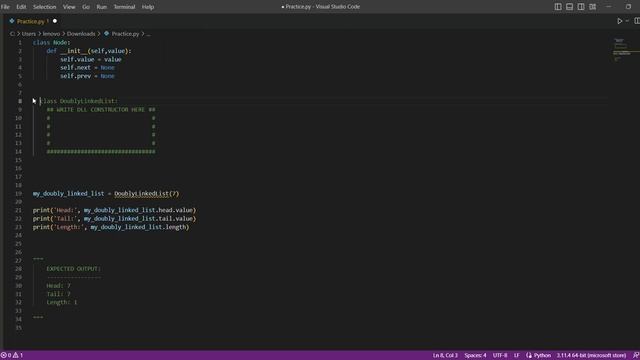Click line number 35 in gutter

pos(18,328)
